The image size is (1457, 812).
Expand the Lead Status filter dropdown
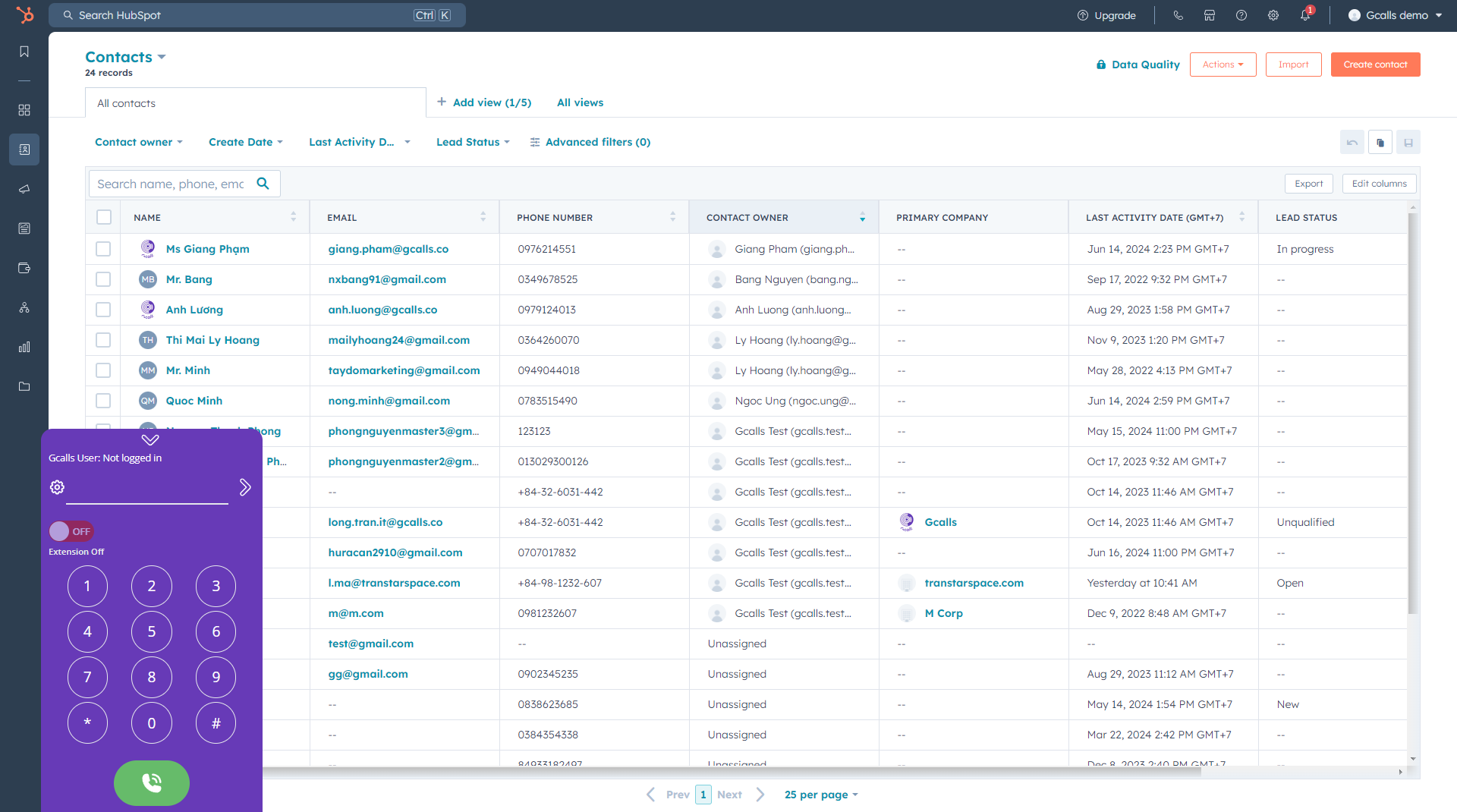[472, 142]
